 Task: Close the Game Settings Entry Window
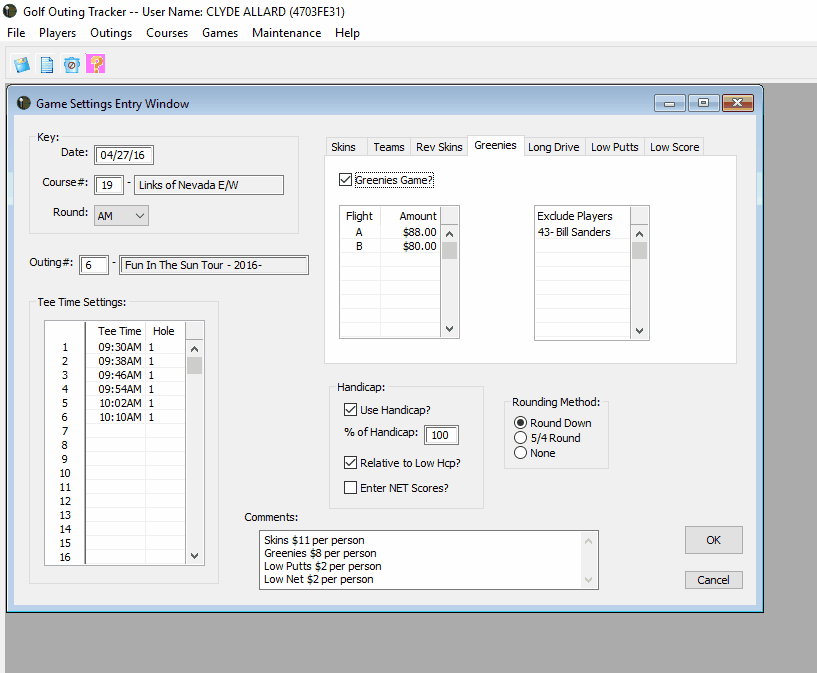click(x=738, y=103)
